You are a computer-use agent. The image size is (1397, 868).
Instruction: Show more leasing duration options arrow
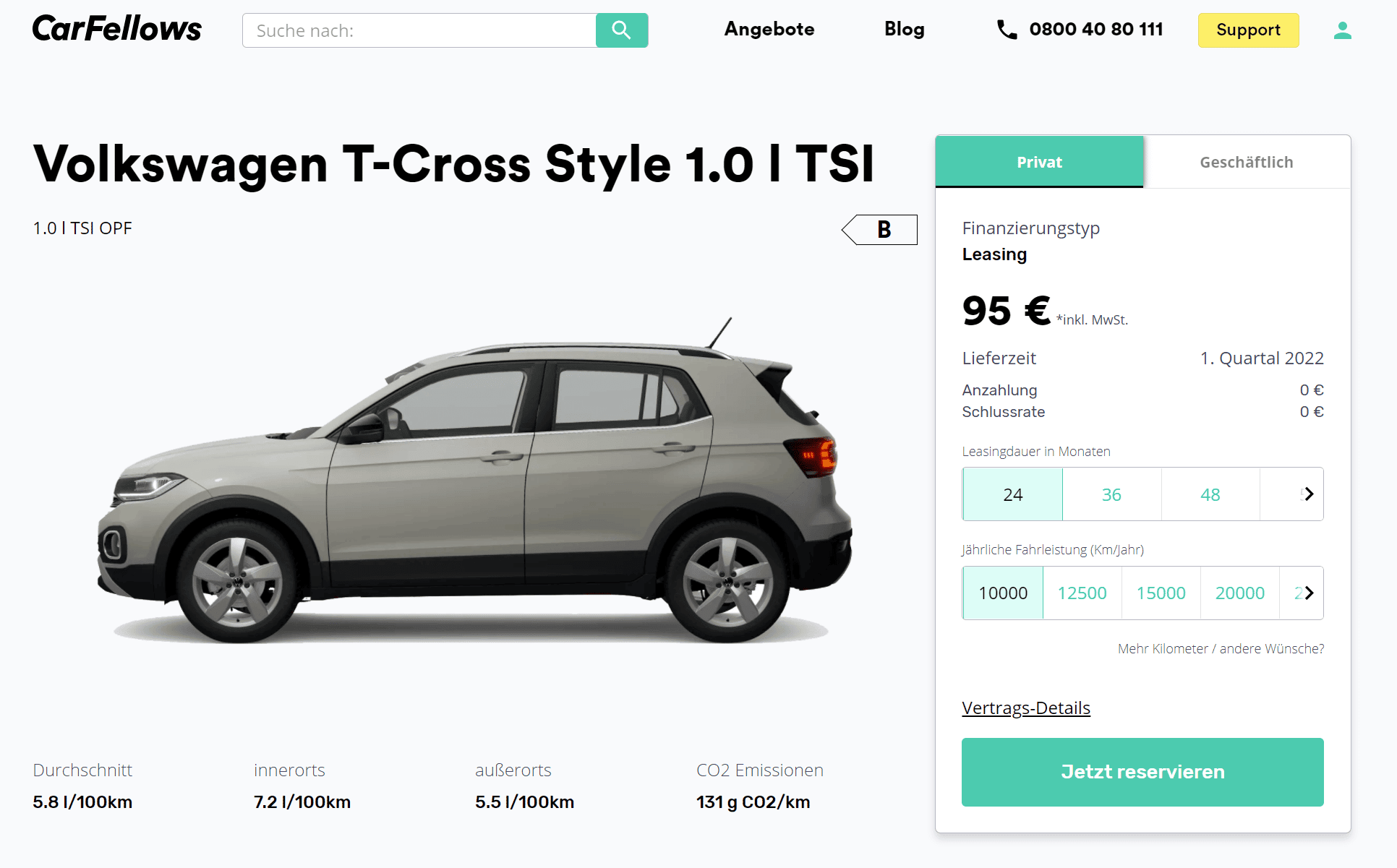click(x=1308, y=494)
